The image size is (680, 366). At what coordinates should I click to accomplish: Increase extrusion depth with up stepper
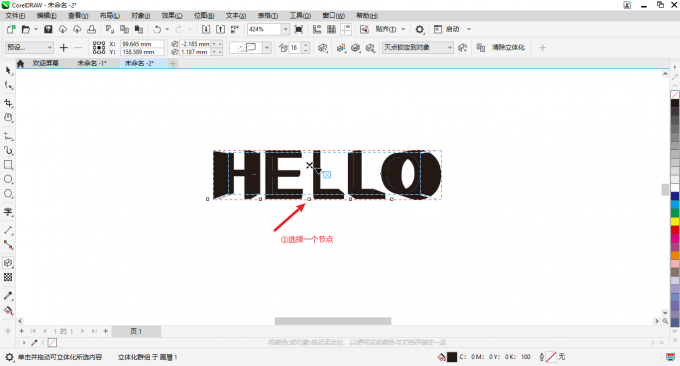click(306, 45)
